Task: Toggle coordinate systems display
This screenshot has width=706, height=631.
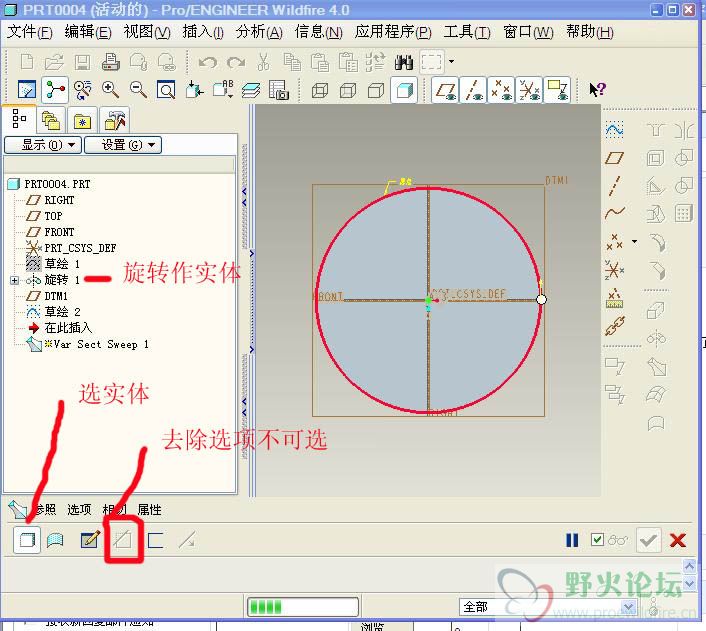Action: coord(529,90)
